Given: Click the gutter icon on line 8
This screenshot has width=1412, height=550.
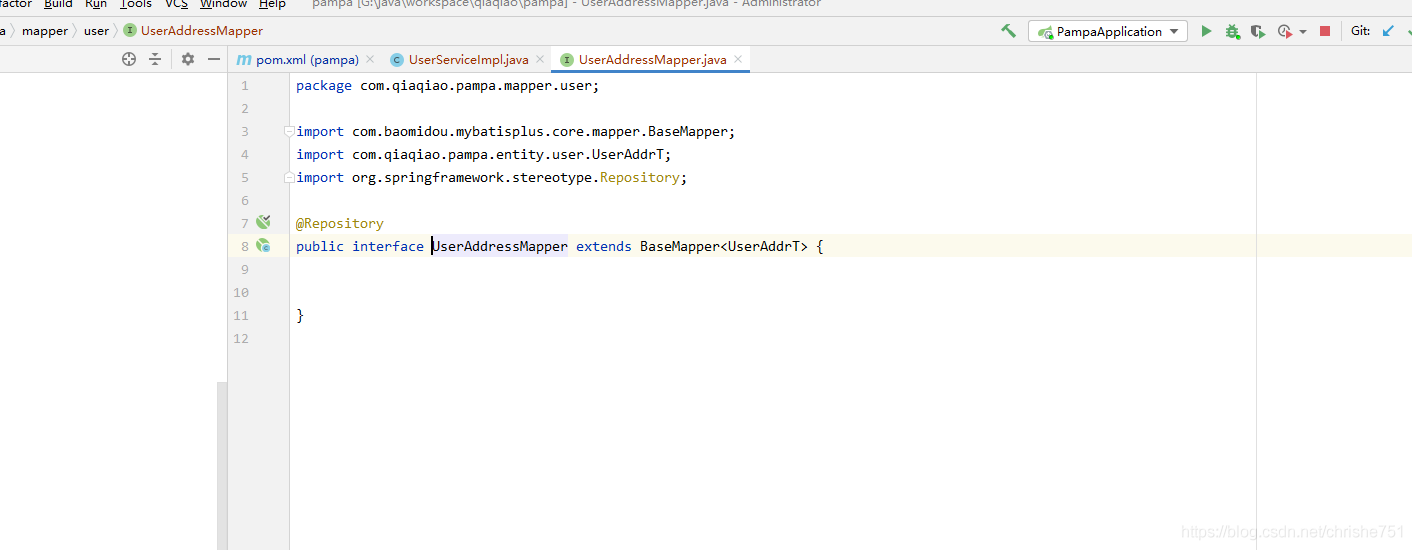Looking at the screenshot, I should pos(263,245).
